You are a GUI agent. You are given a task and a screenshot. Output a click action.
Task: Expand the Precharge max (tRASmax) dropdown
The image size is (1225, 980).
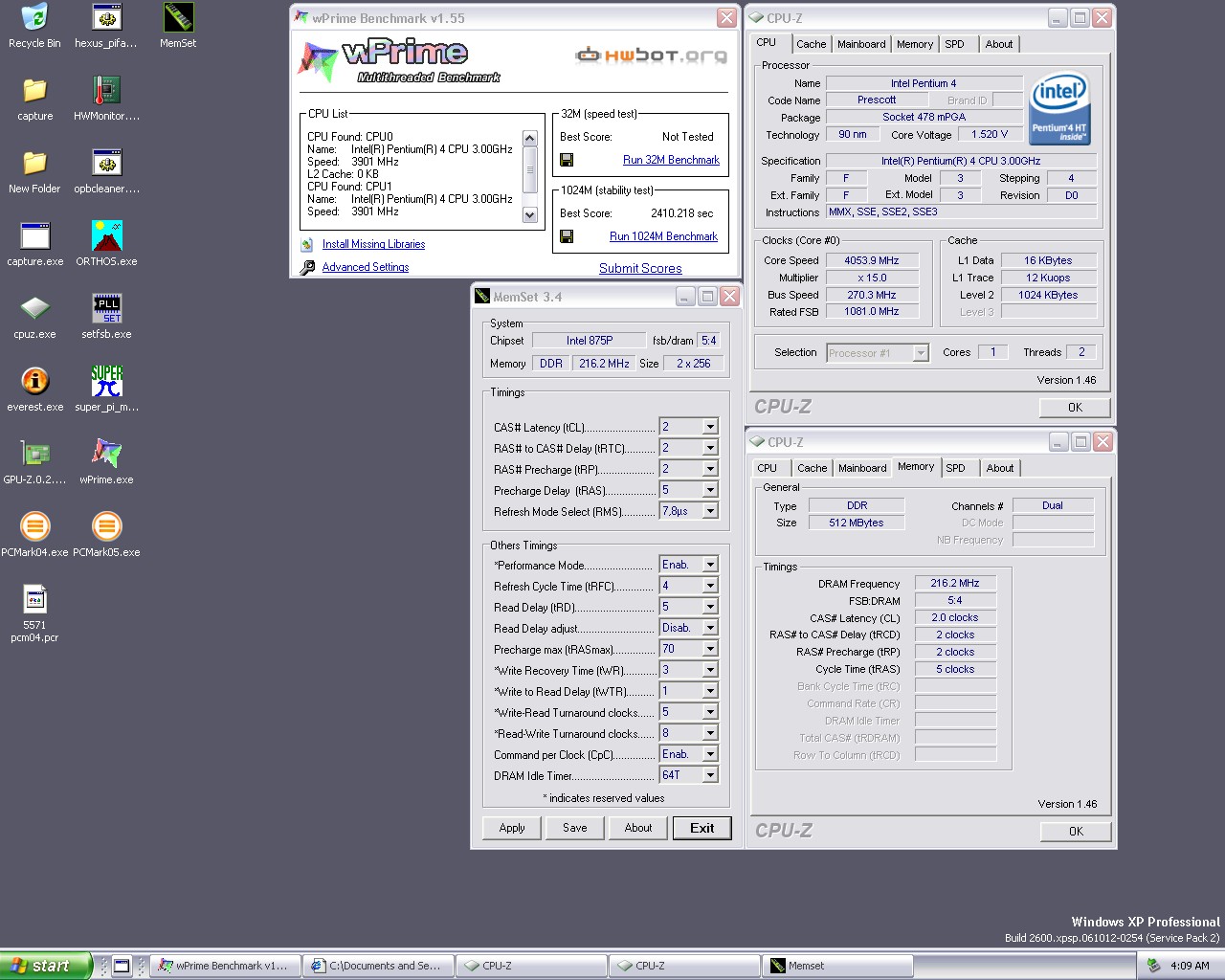pyautogui.click(x=710, y=649)
